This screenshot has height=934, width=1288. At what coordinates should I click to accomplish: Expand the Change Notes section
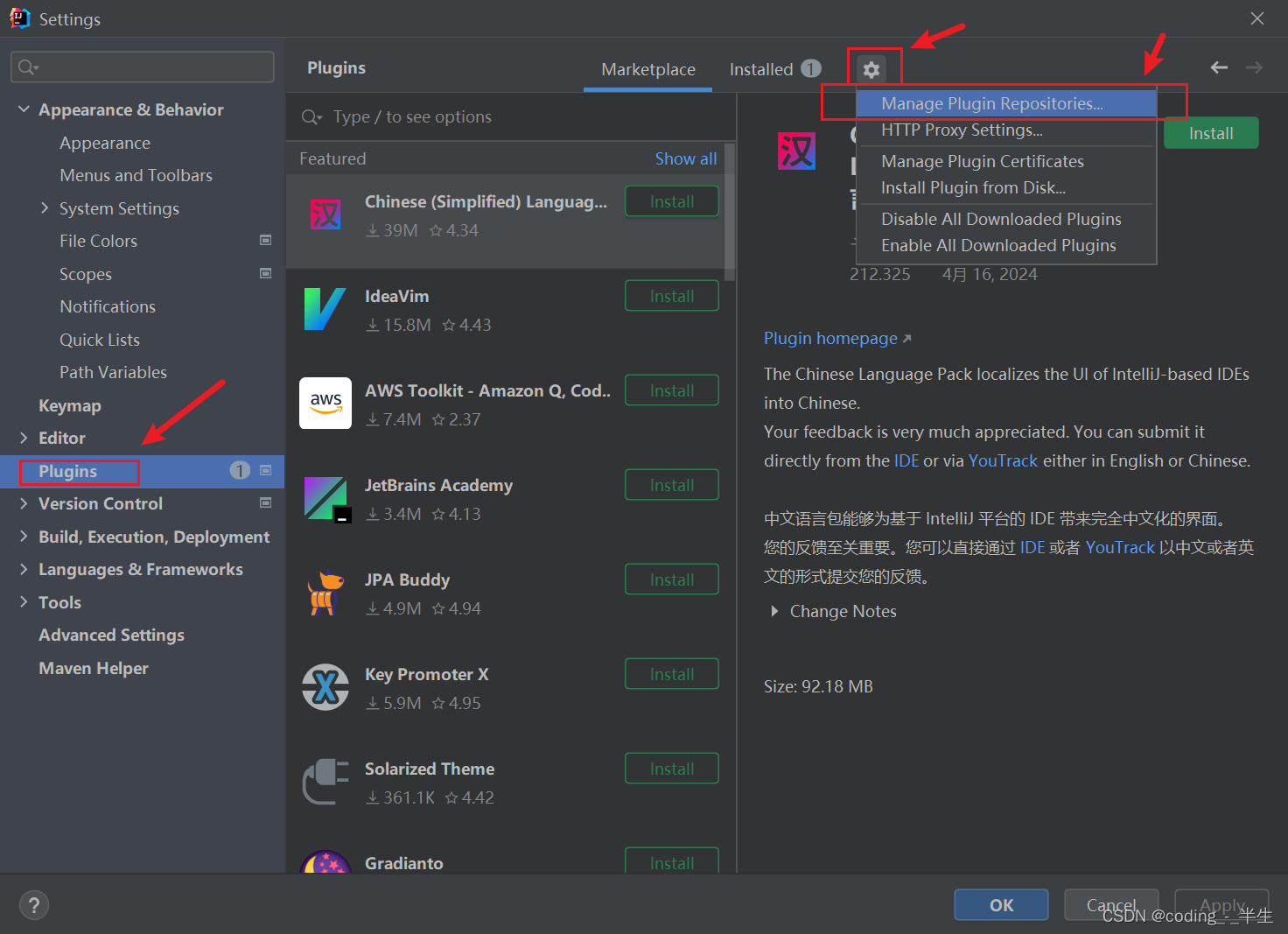(774, 611)
